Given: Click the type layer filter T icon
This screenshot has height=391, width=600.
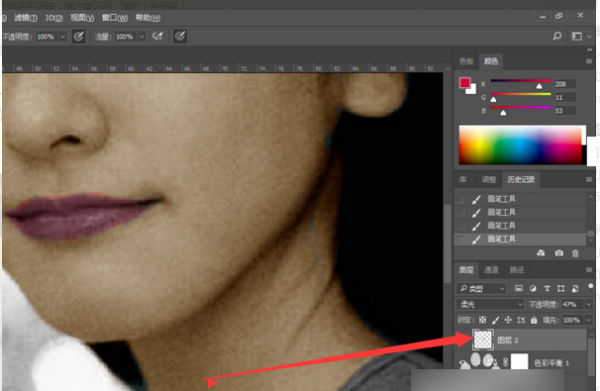Looking at the screenshot, I should tap(547, 288).
